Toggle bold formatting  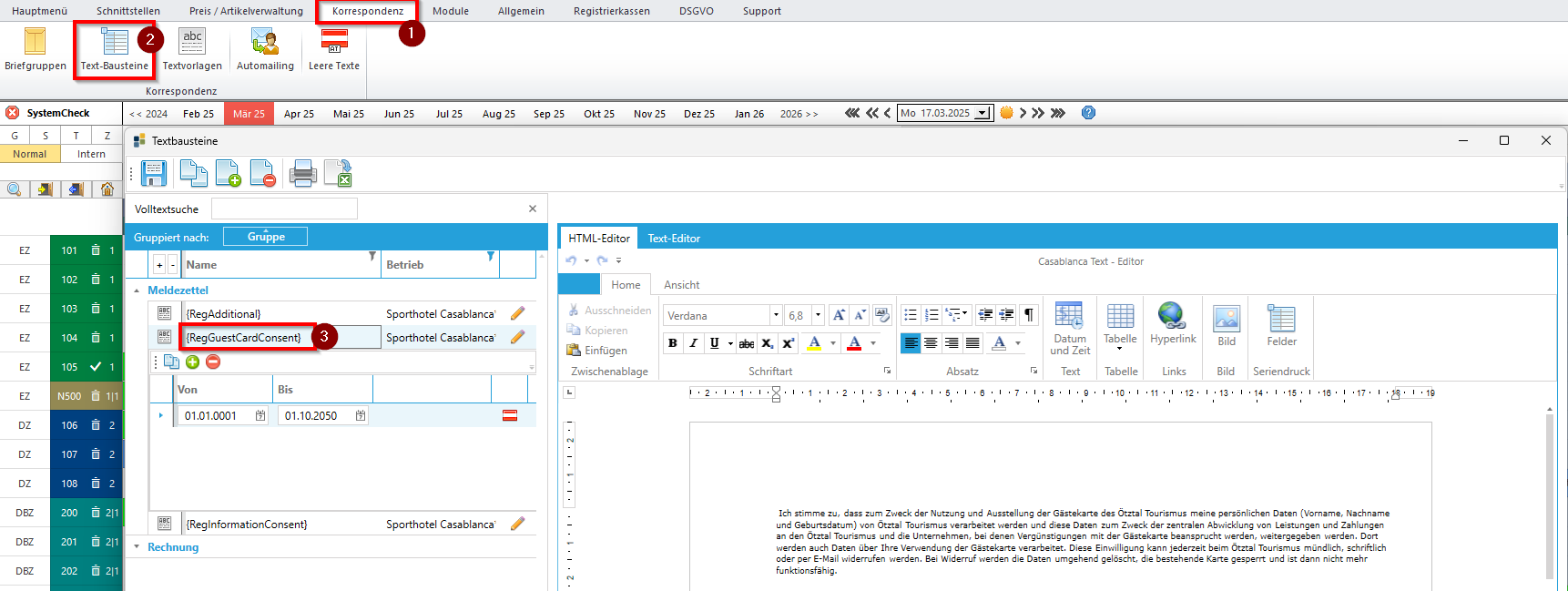[673, 343]
